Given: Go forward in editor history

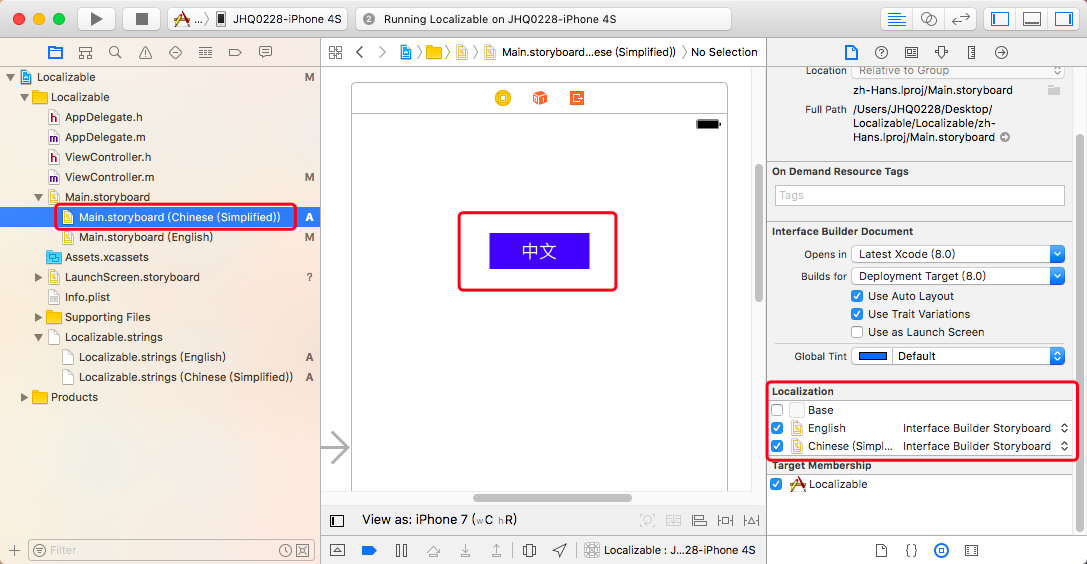Looking at the screenshot, I should coord(382,52).
